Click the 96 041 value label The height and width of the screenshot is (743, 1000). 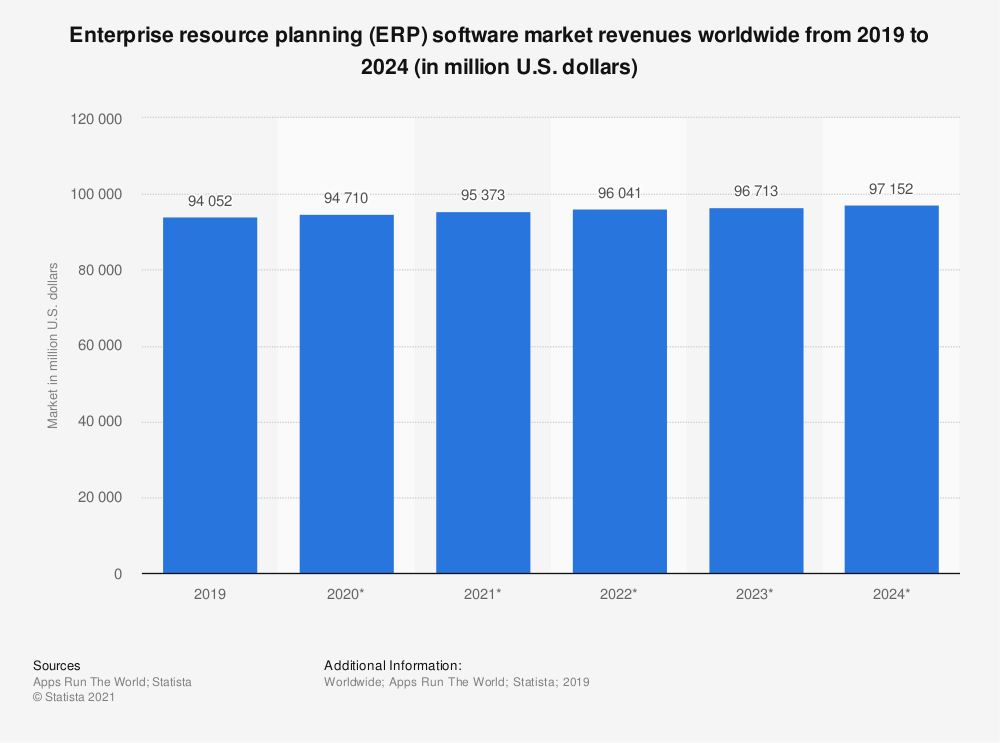(x=619, y=193)
